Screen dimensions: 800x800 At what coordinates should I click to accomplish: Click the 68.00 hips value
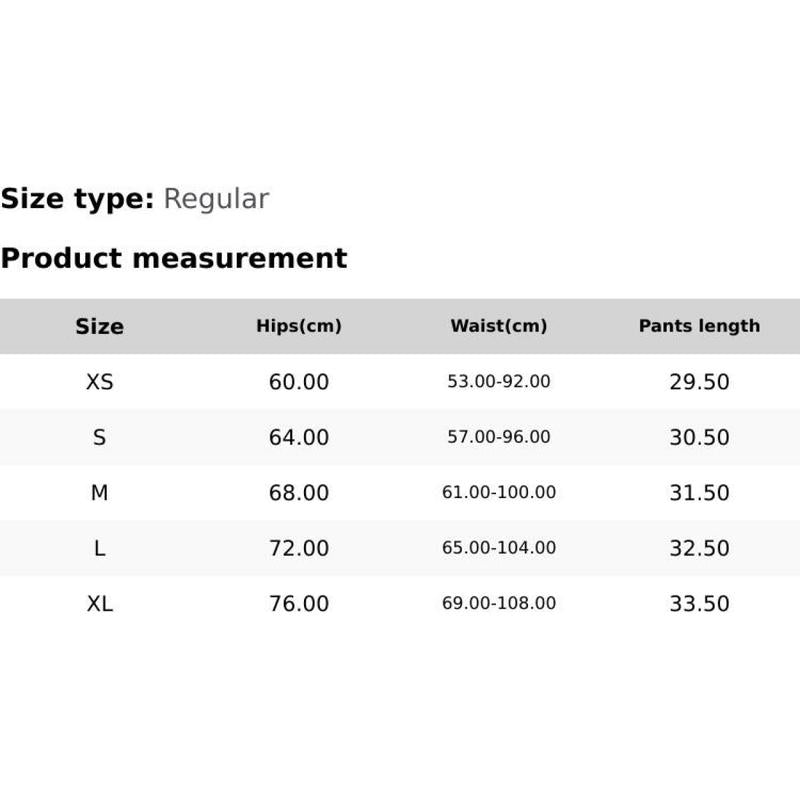[299, 493]
